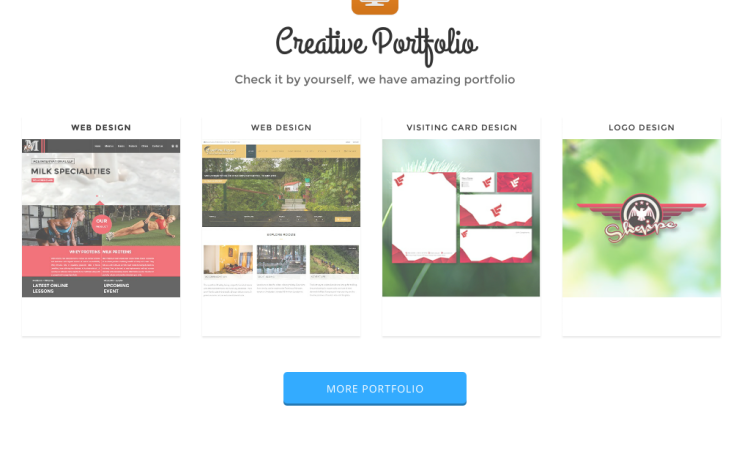Screen dimensions: 750x465
Task: Click the VISITING CARD DESIGN title
Action: click(x=462, y=127)
